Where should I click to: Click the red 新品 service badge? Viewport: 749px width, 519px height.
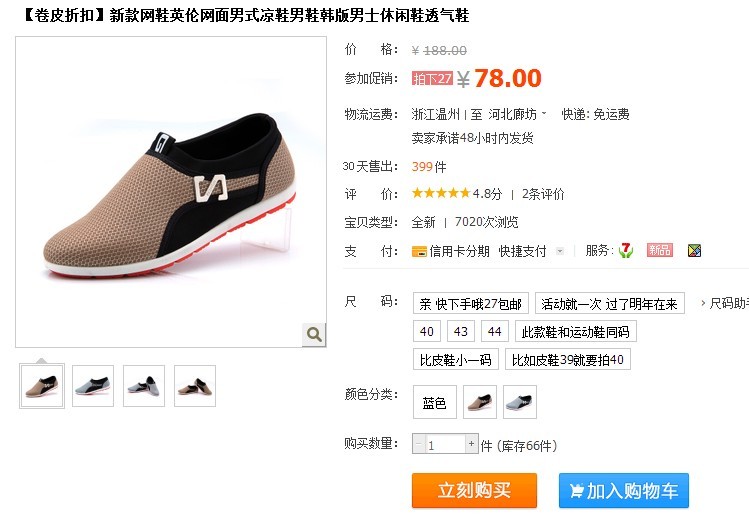click(x=660, y=250)
